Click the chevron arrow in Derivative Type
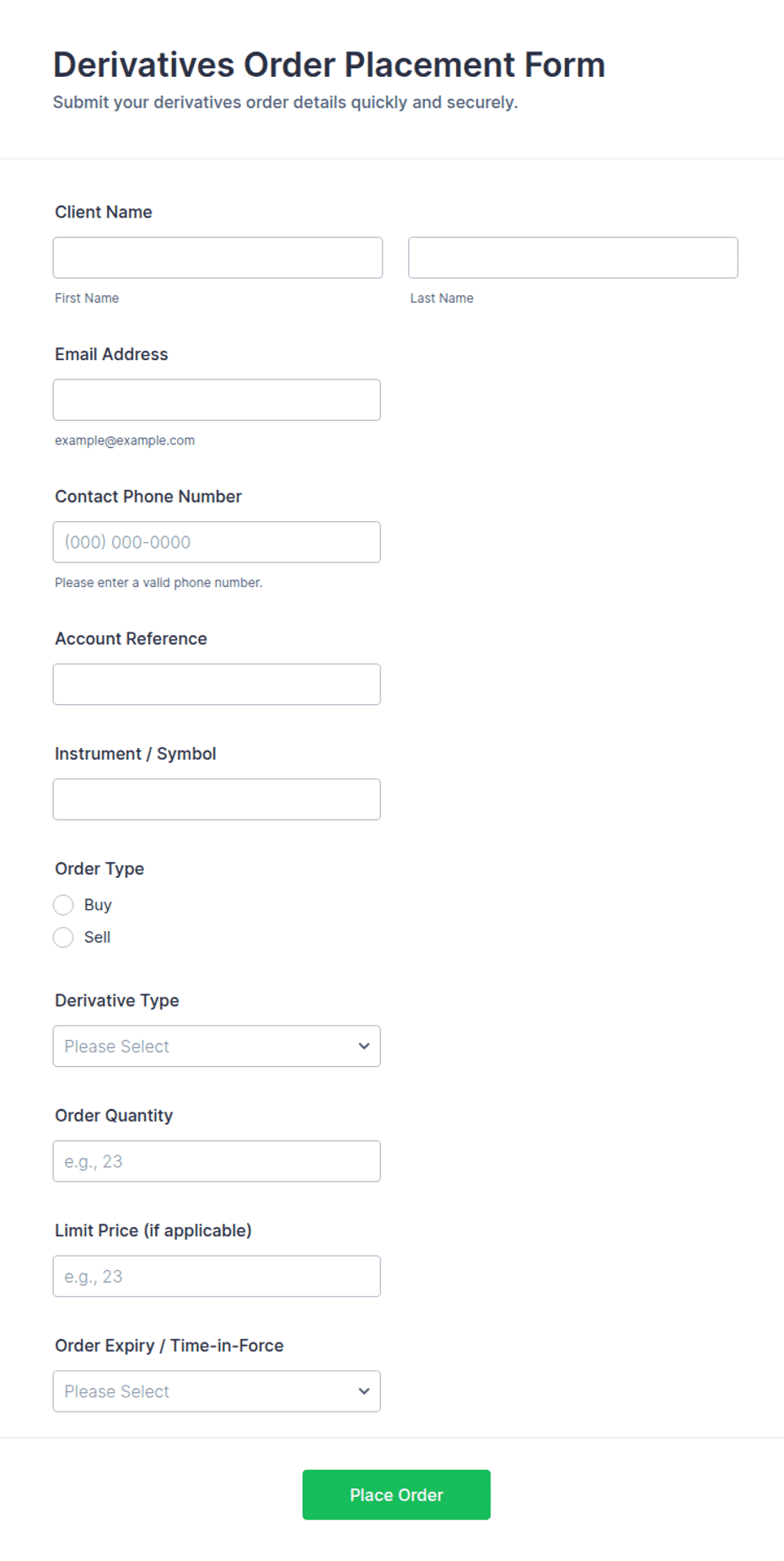 (364, 1046)
